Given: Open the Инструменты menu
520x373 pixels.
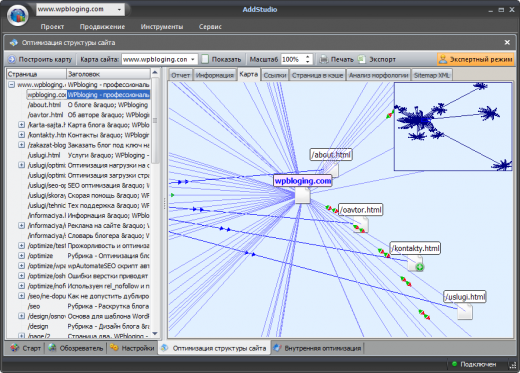Looking at the screenshot, I should [x=162, y=27].
